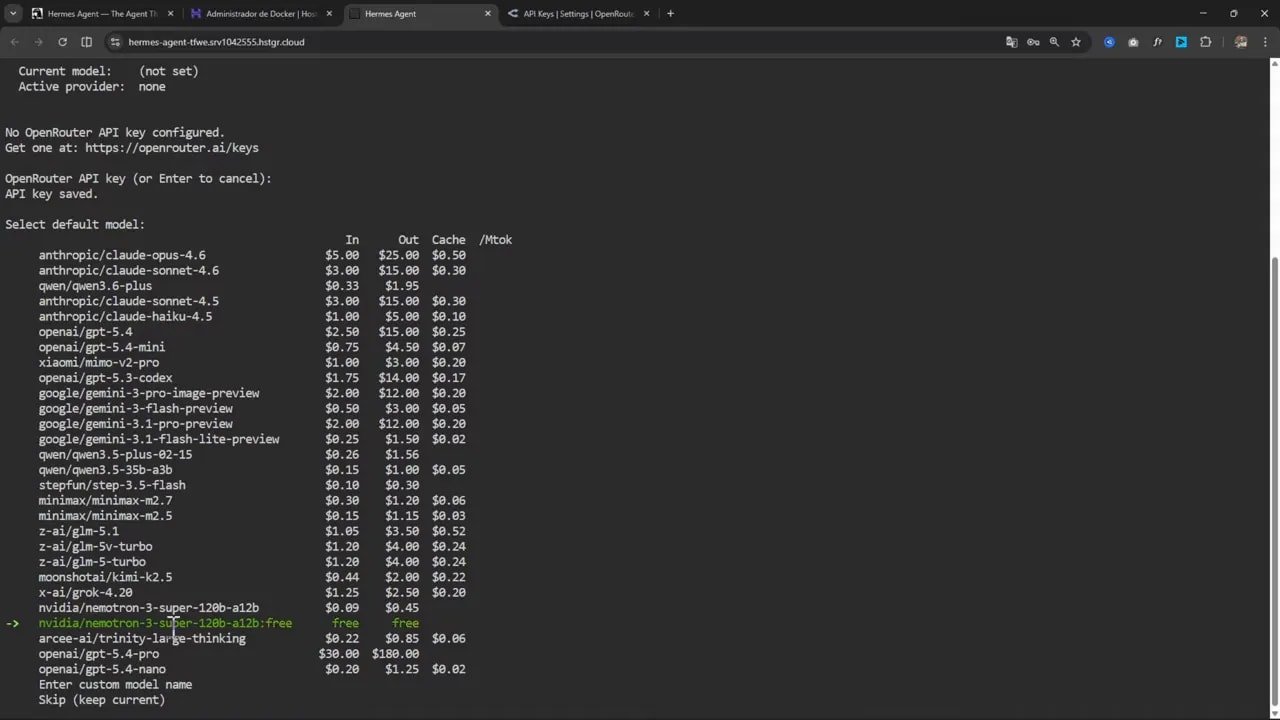
Task: Open the https://openrouter.ai/keys link
Action: (x=171, y=148)
